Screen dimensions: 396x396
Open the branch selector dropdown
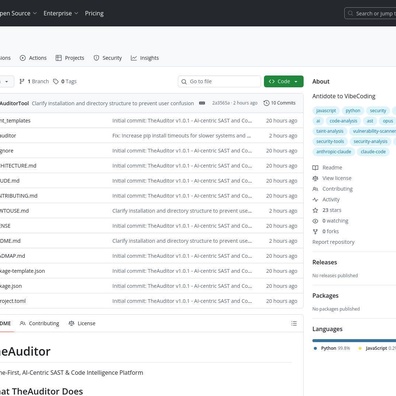6,81
